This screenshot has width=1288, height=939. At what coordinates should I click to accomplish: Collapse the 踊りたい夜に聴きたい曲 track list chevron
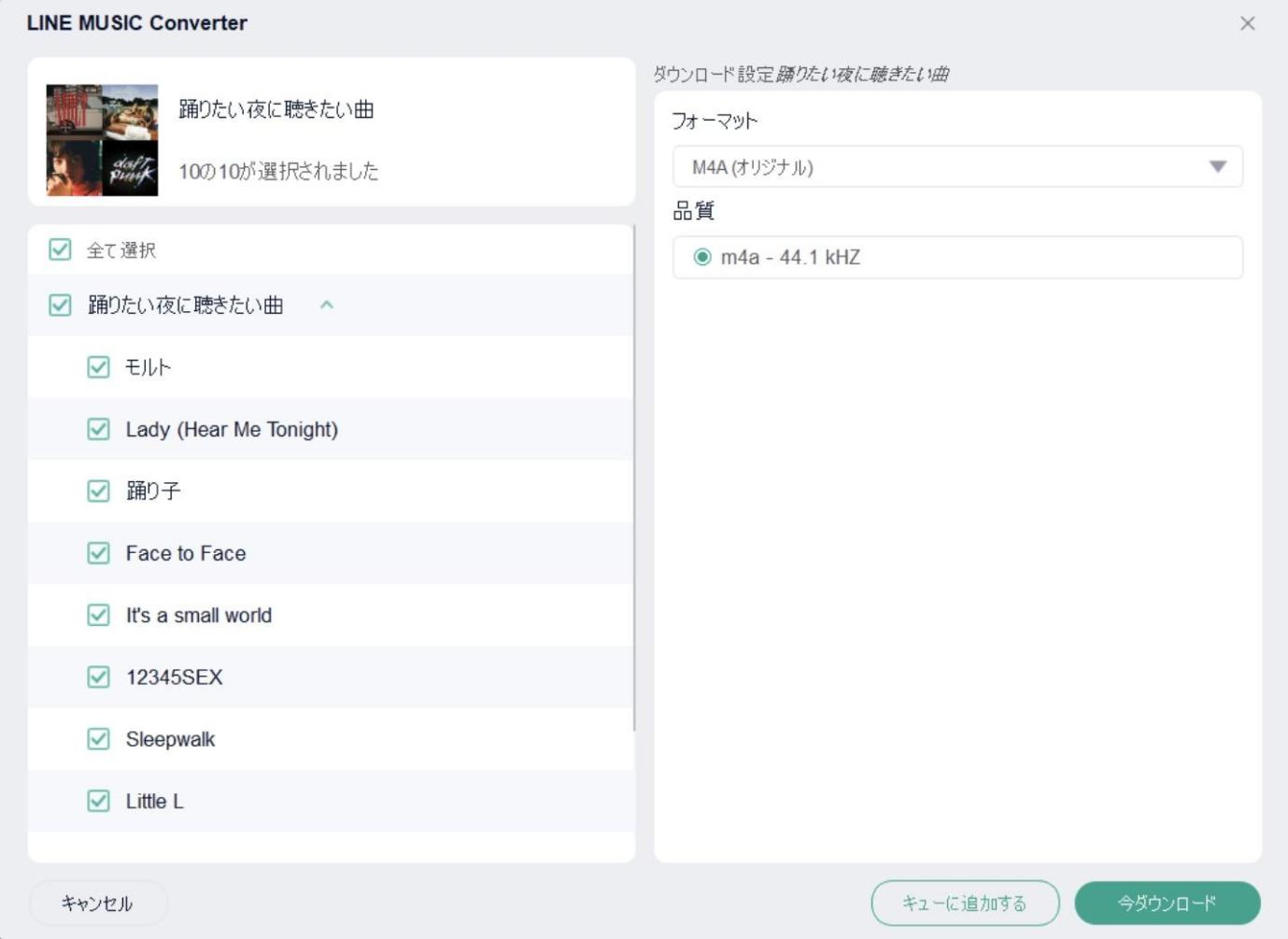click(x=326, y=305)
